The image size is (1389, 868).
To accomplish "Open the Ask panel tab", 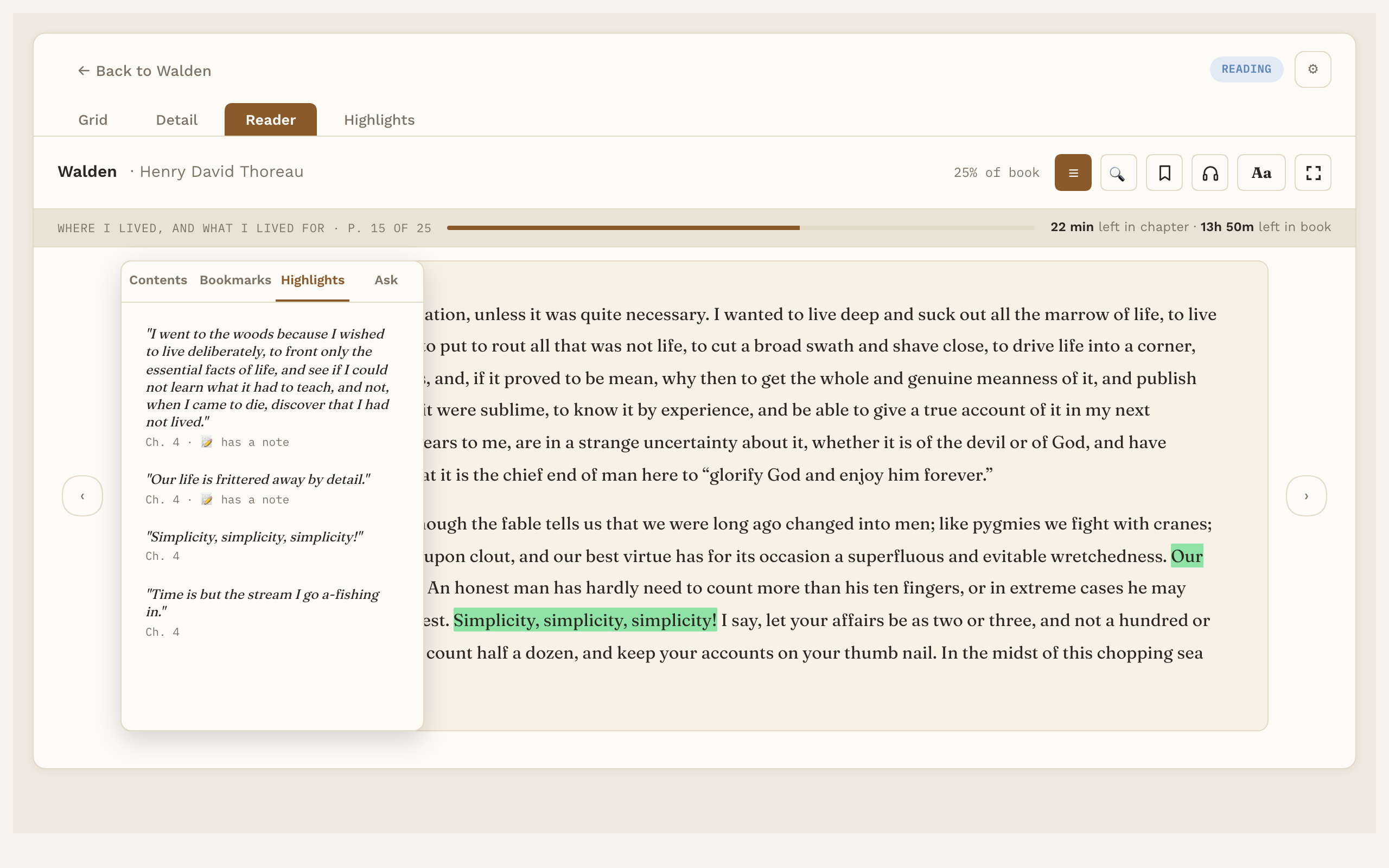I will [386, 280].
